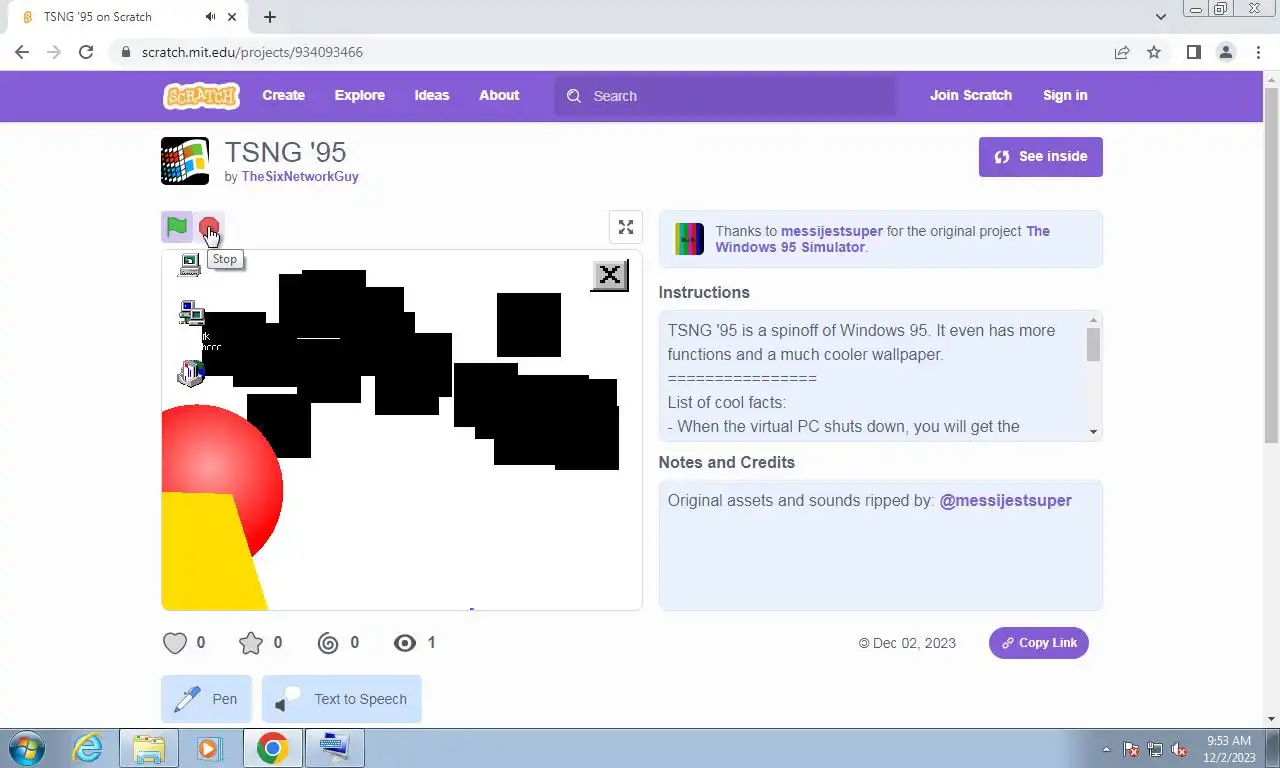The image size is (1280, 768).
Task: Enter fullscreen mode for the project stage
Action: point(626,227)
